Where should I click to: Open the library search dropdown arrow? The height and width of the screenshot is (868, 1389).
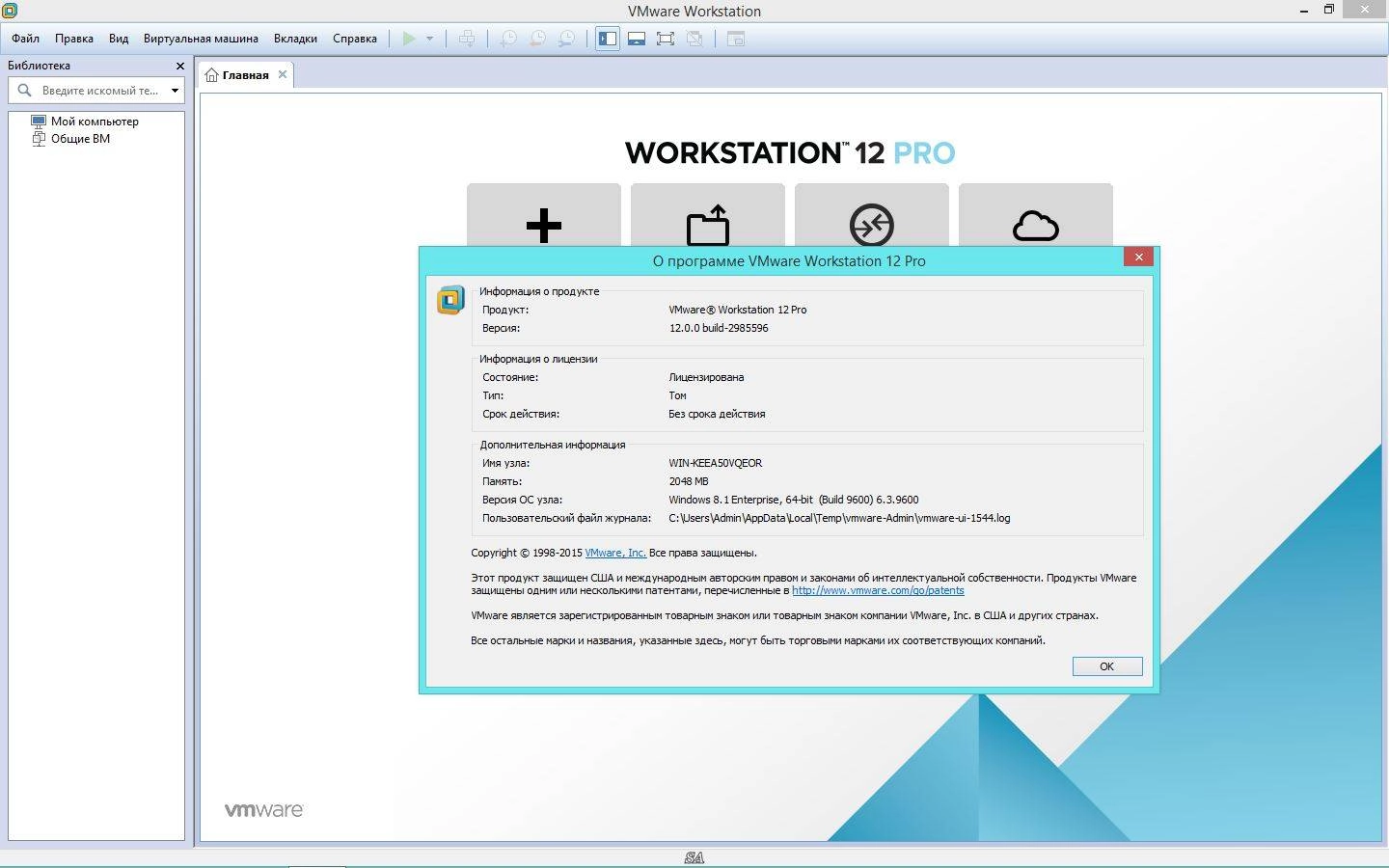(175, 91)
